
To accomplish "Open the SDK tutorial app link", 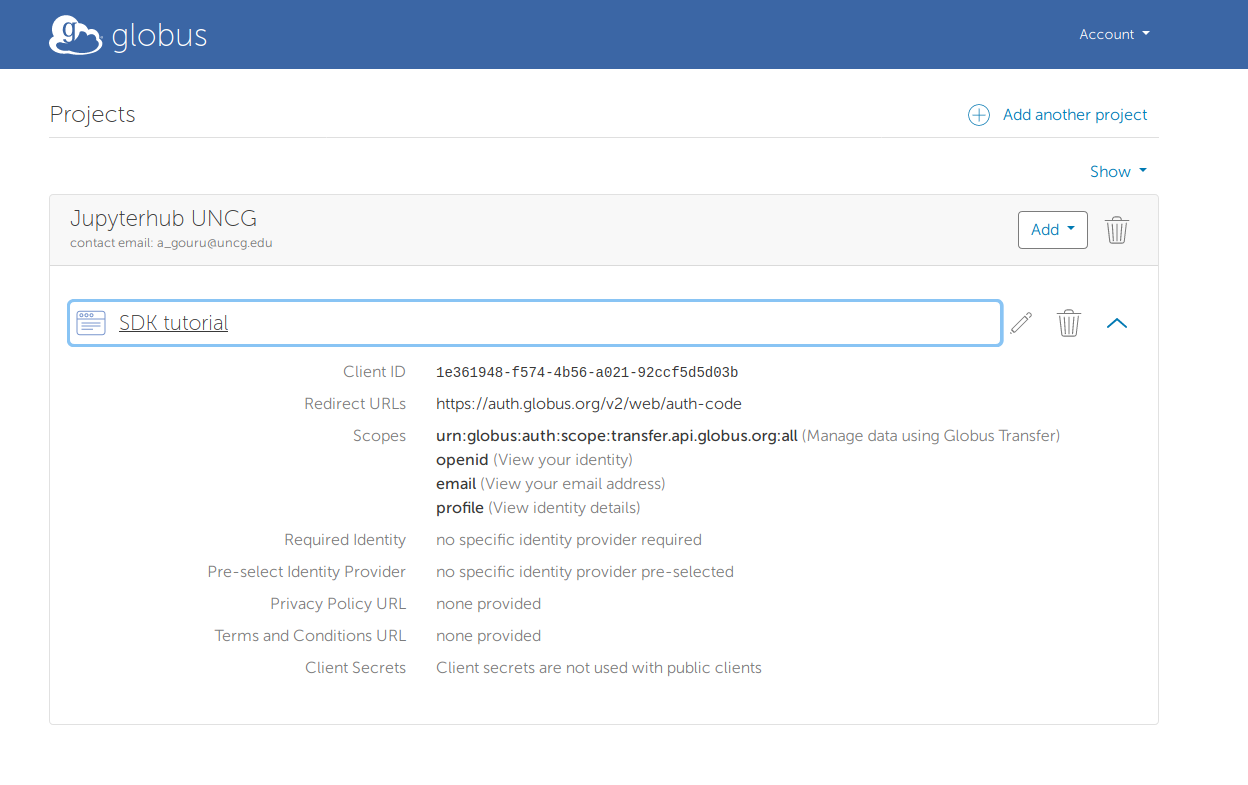I will (x=172, y=322).
